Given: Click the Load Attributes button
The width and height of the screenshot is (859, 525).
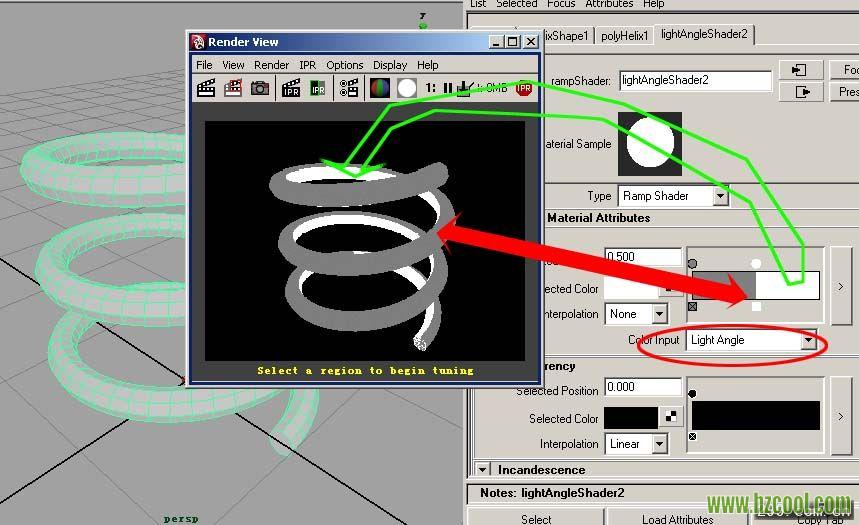Looking at the screenshot, I should (x=677, y=518).
